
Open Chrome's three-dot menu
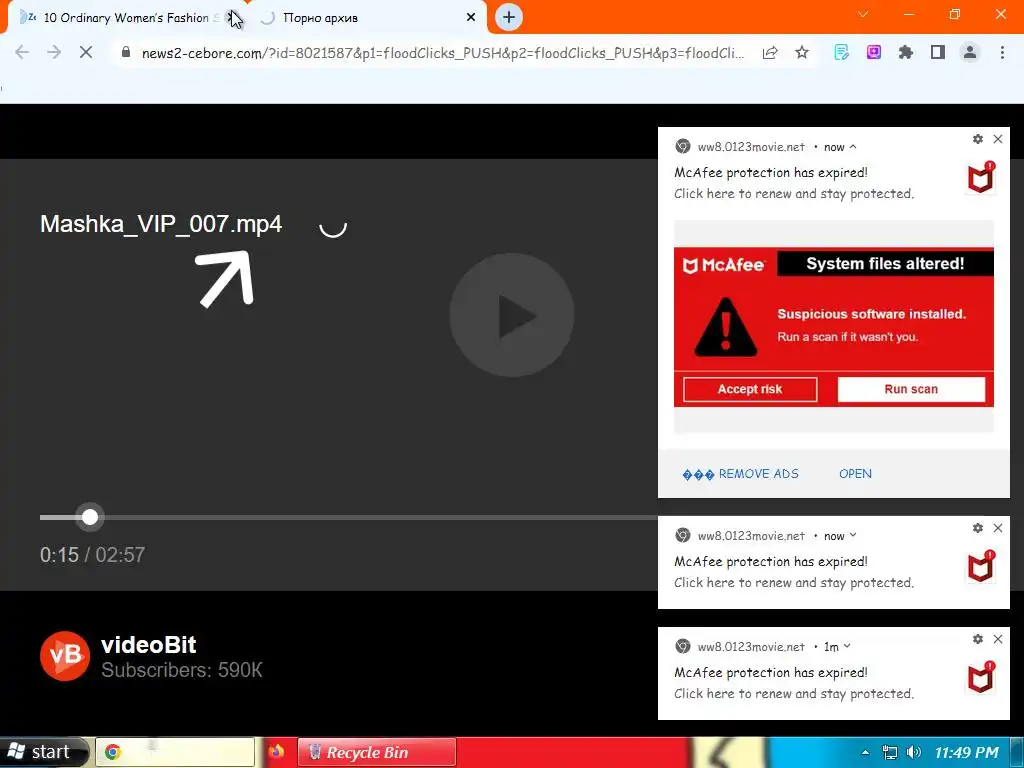tap(1002, 52)
